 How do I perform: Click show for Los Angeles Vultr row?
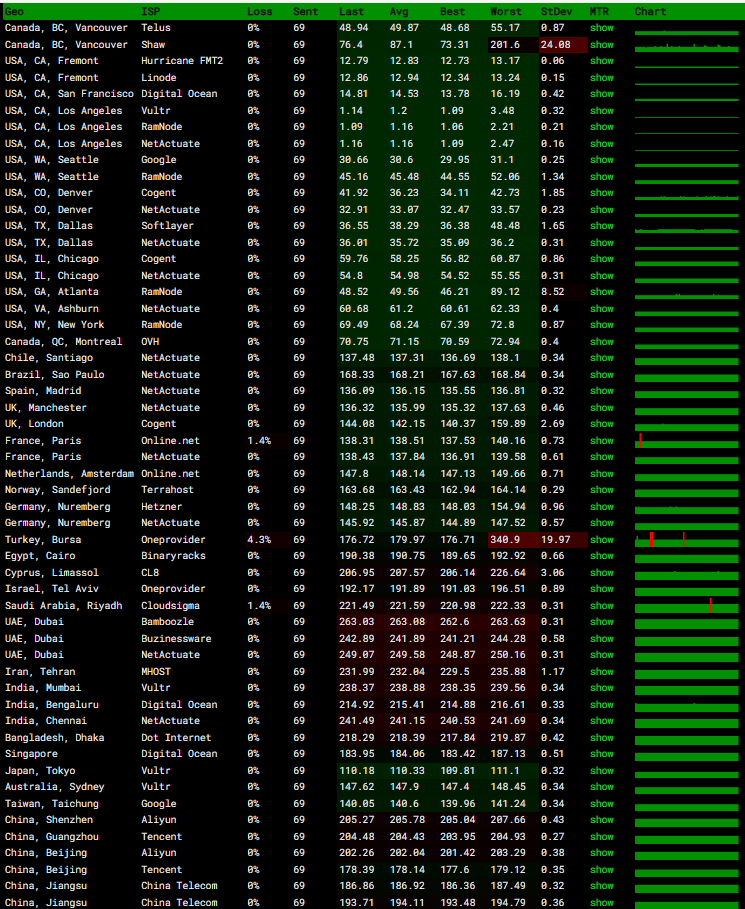coord(601,111)
